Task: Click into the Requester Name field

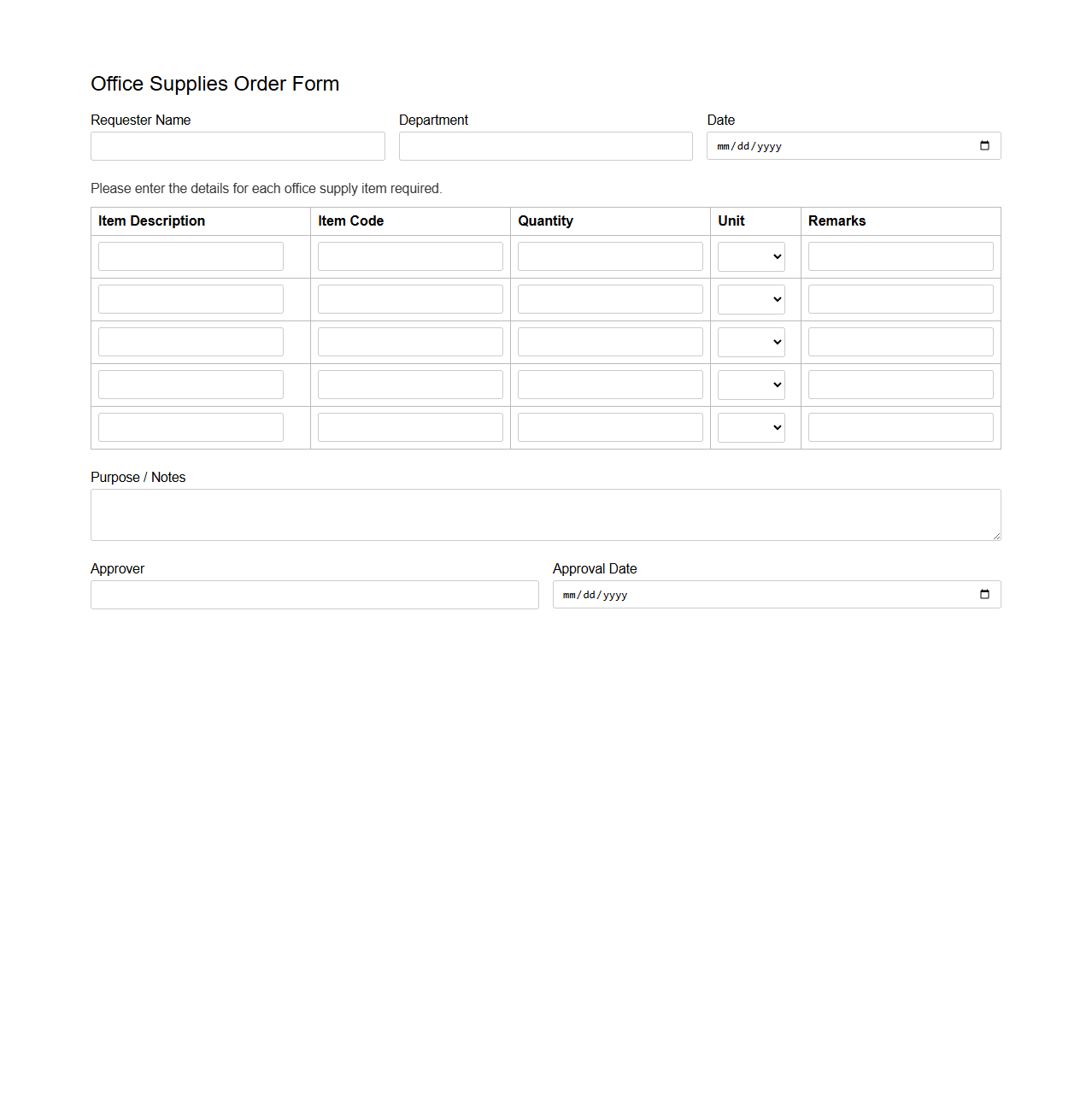Action: [x=237, y=145]
